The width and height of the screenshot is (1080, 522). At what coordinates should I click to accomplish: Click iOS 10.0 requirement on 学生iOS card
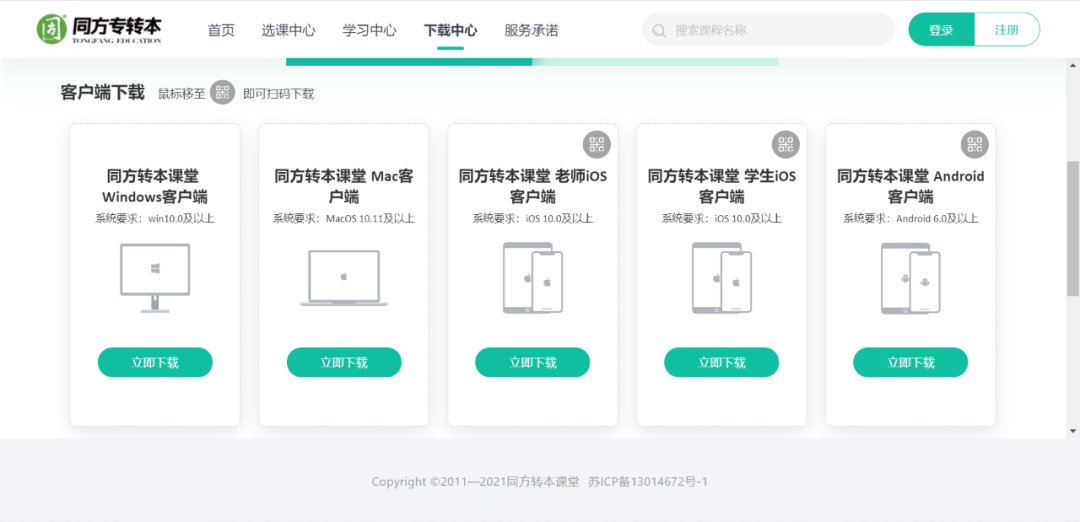[722, 219]
